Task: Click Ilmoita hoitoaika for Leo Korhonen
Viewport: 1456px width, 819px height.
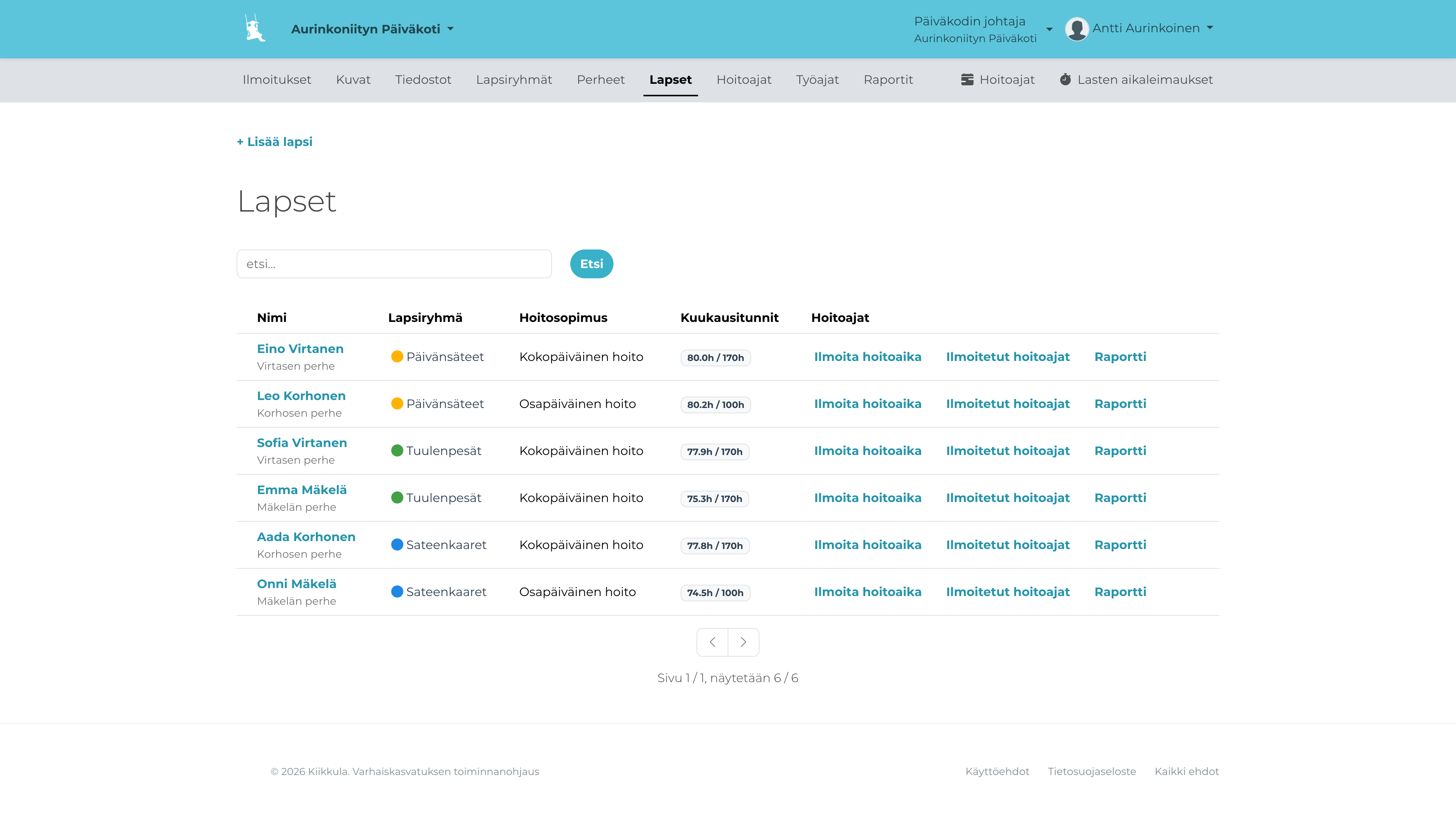Action: pos(868,403)
